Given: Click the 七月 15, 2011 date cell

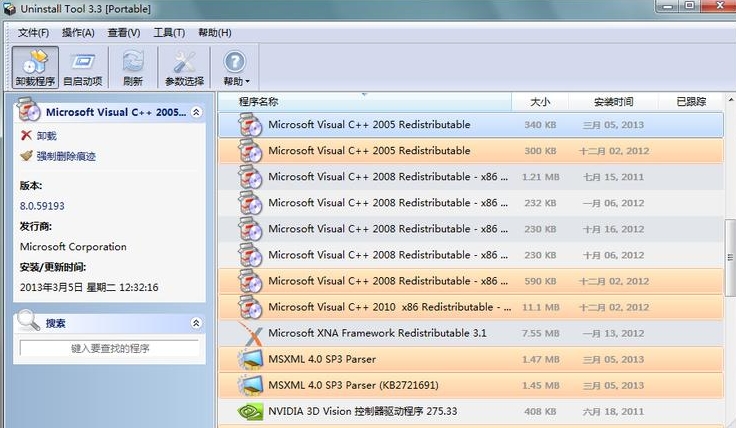Looking at the screenshot, I should pyautogui.click(x=613, y=177).
